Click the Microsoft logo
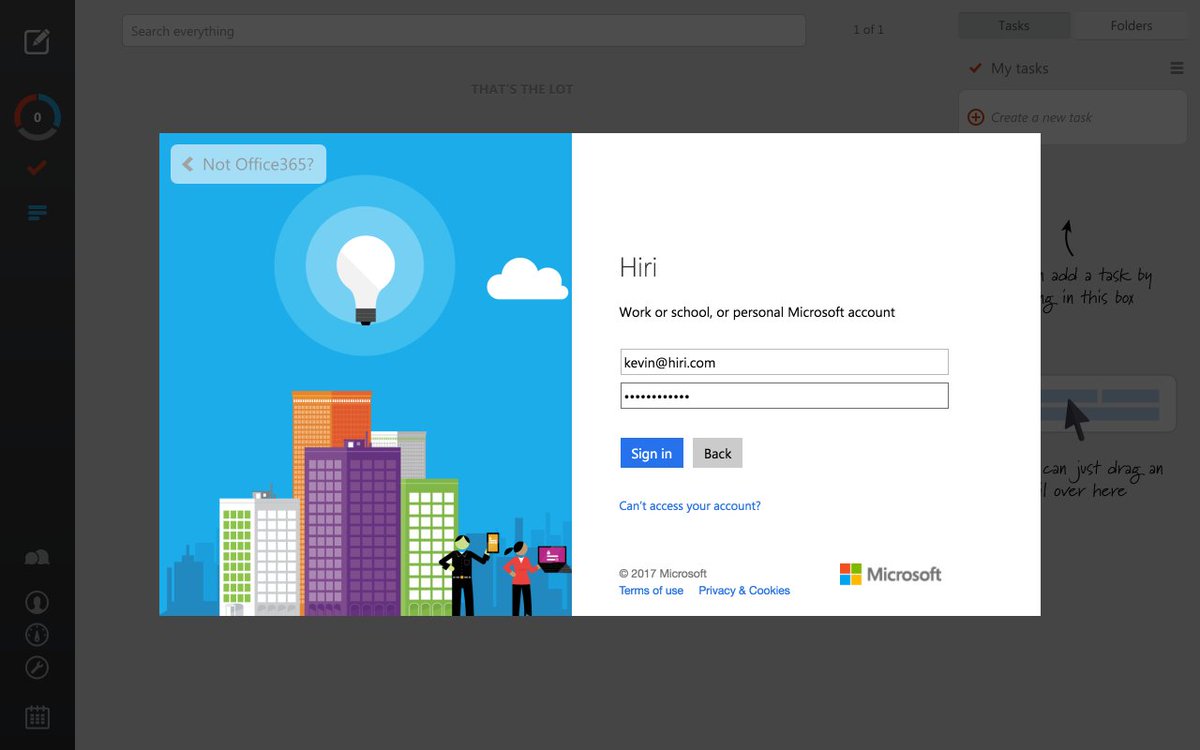 click(890, 574)
